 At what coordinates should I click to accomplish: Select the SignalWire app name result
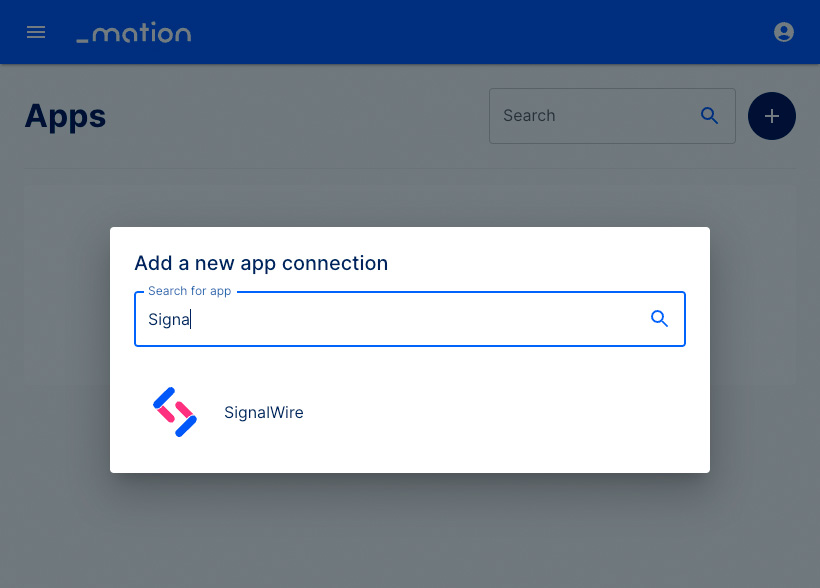tap(264, 412)
